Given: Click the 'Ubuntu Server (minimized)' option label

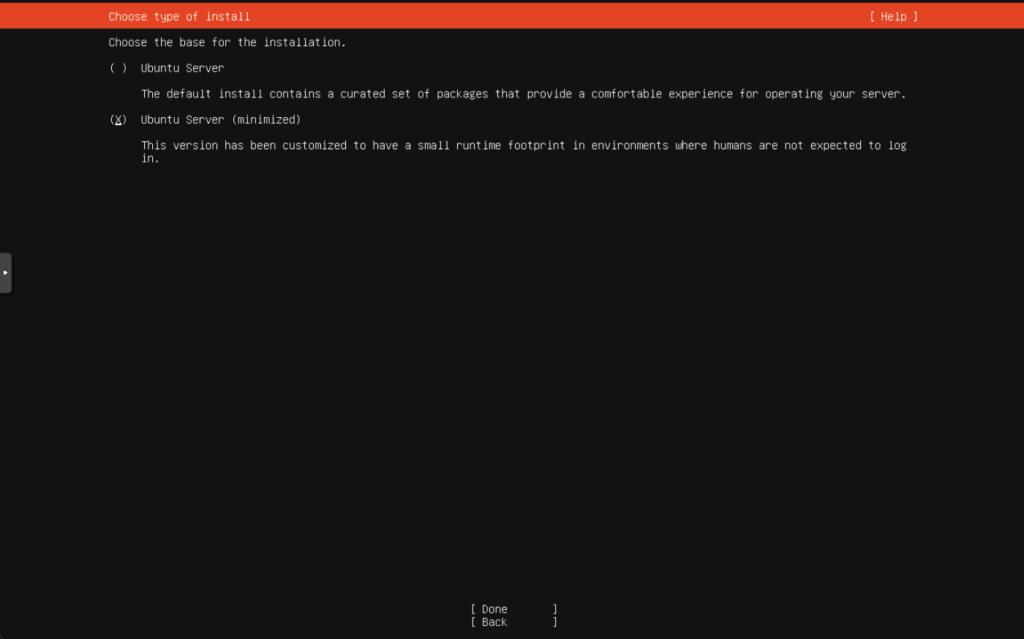Looking at the screenshot, I should pos(220,120).
